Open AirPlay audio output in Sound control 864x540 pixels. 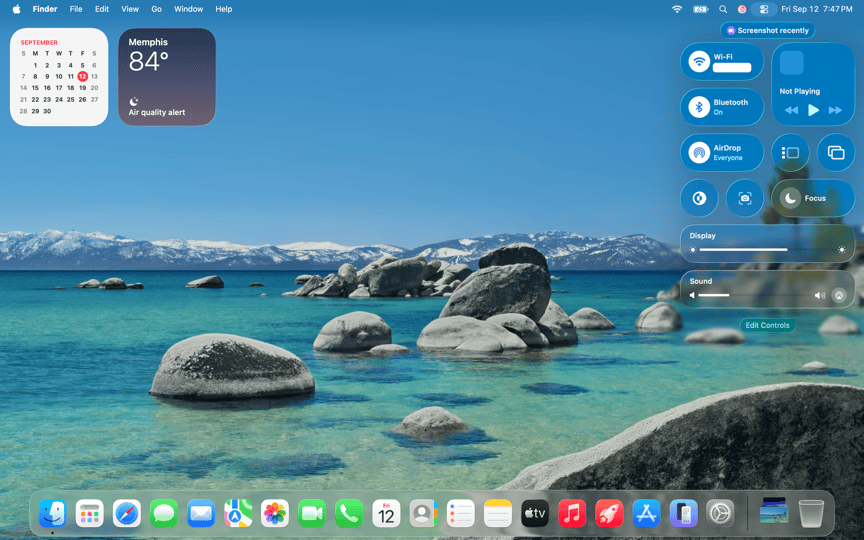(x=839, y=295)
